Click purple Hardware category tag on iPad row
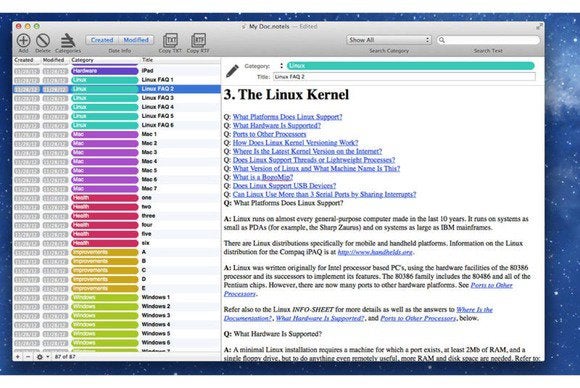This screenshot has height=388, width=580. click(x=105, y=71)
